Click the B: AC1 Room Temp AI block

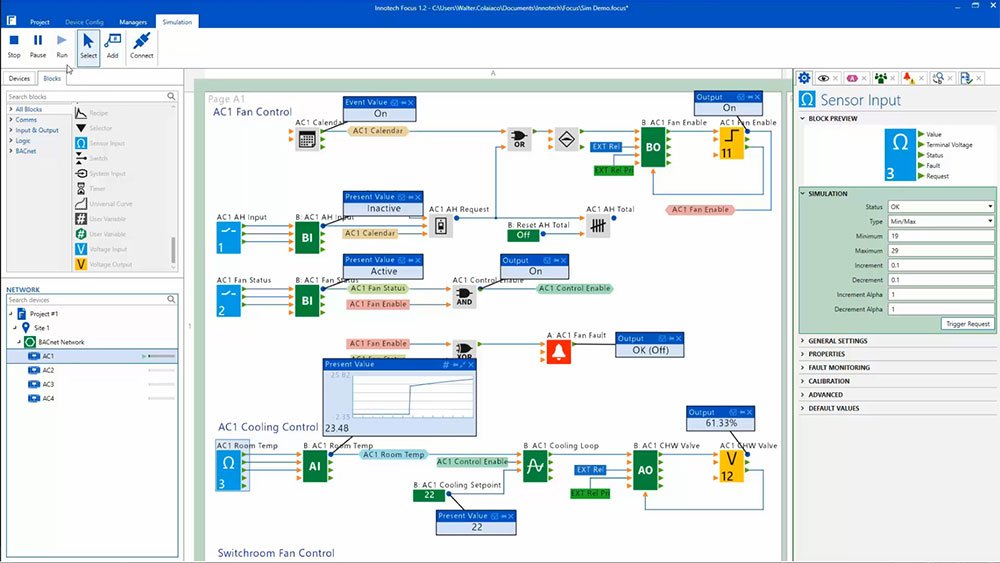(314, 467)
